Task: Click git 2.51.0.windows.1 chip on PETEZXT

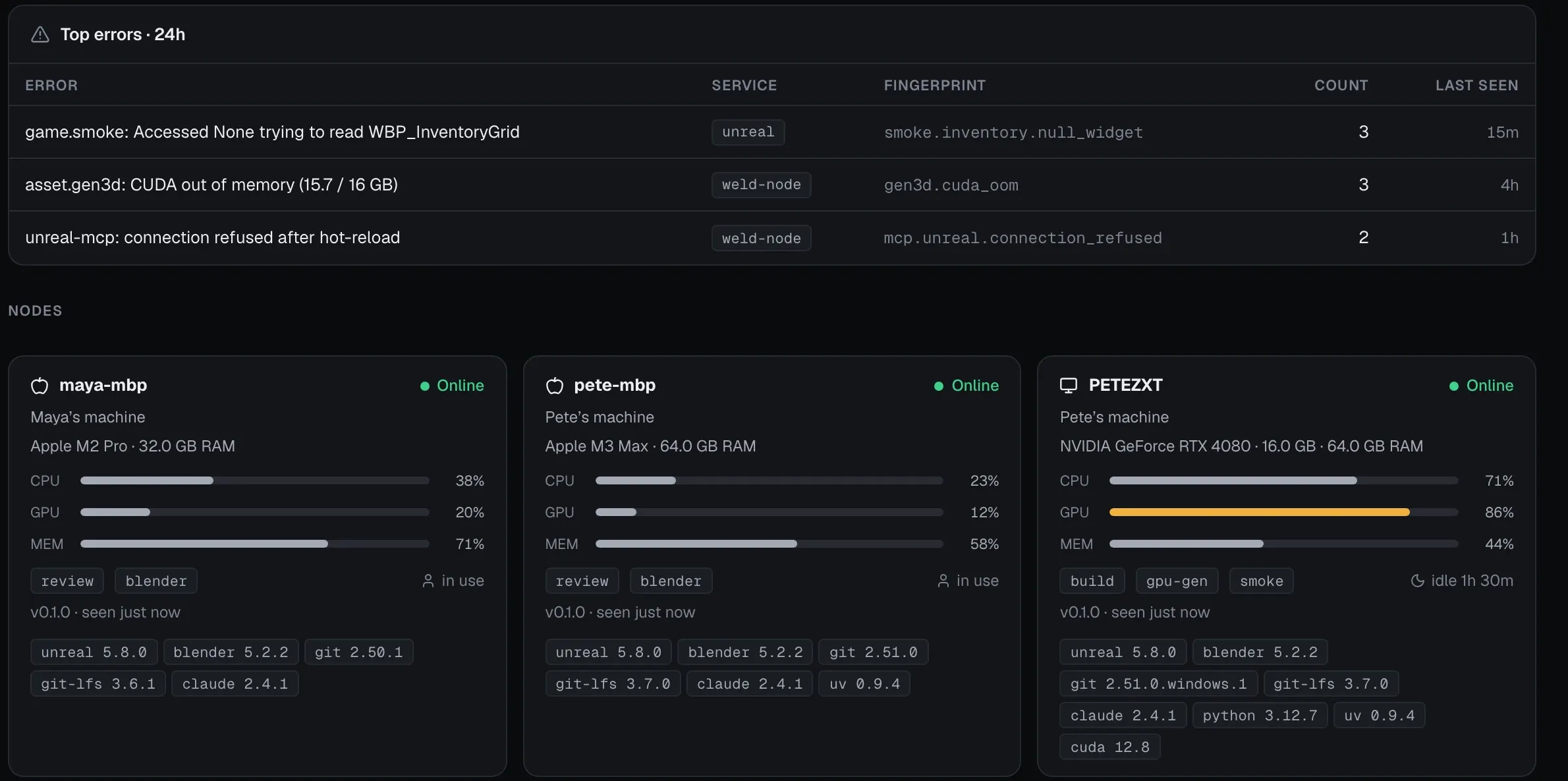Action: pyautogui.click(x=1158, y=683)
